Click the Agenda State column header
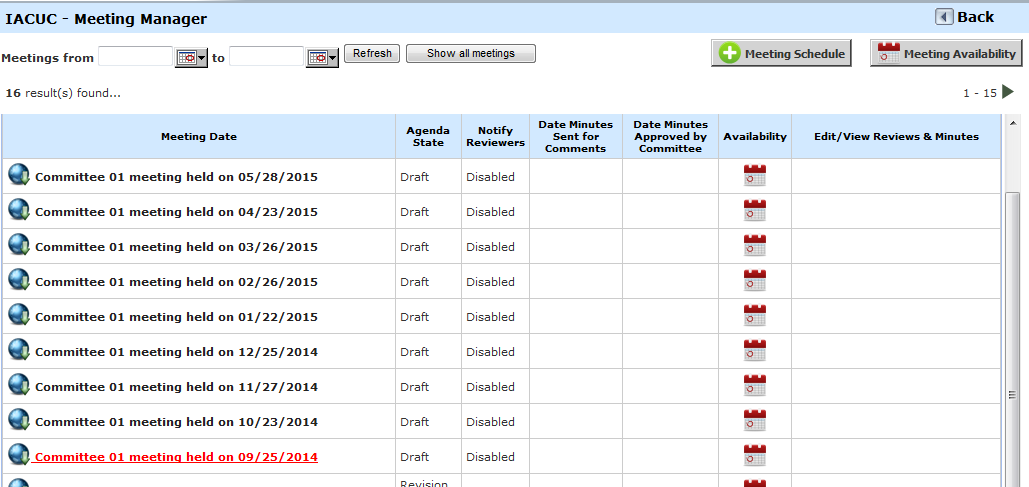This screenshot has height=487, width=1029. pyautogui.click(x=429, y=137)
